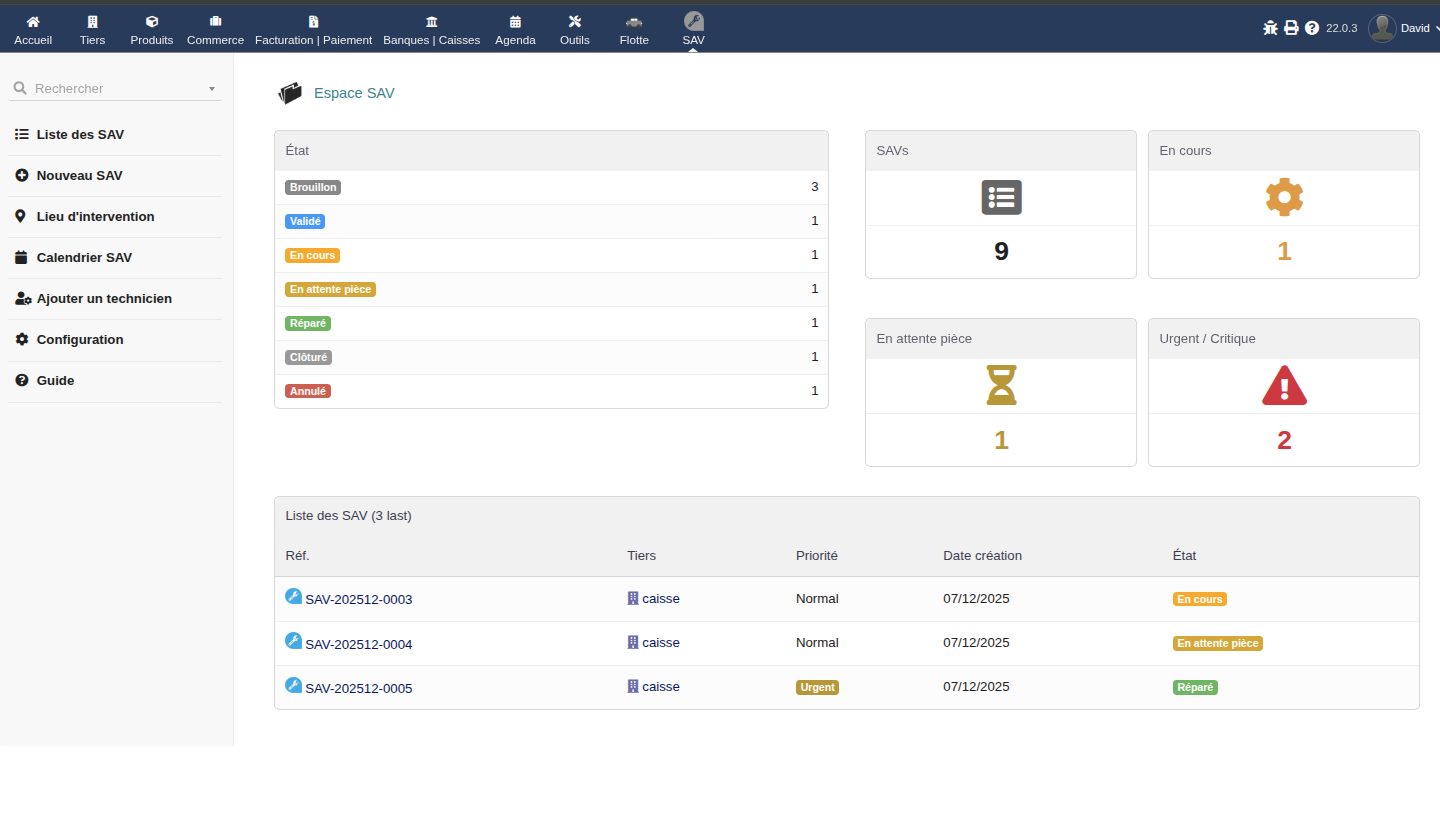The width and height of the screenshot is (1440, 825).
Task: Click the red Annulé status badge
Action: (307, 391)
